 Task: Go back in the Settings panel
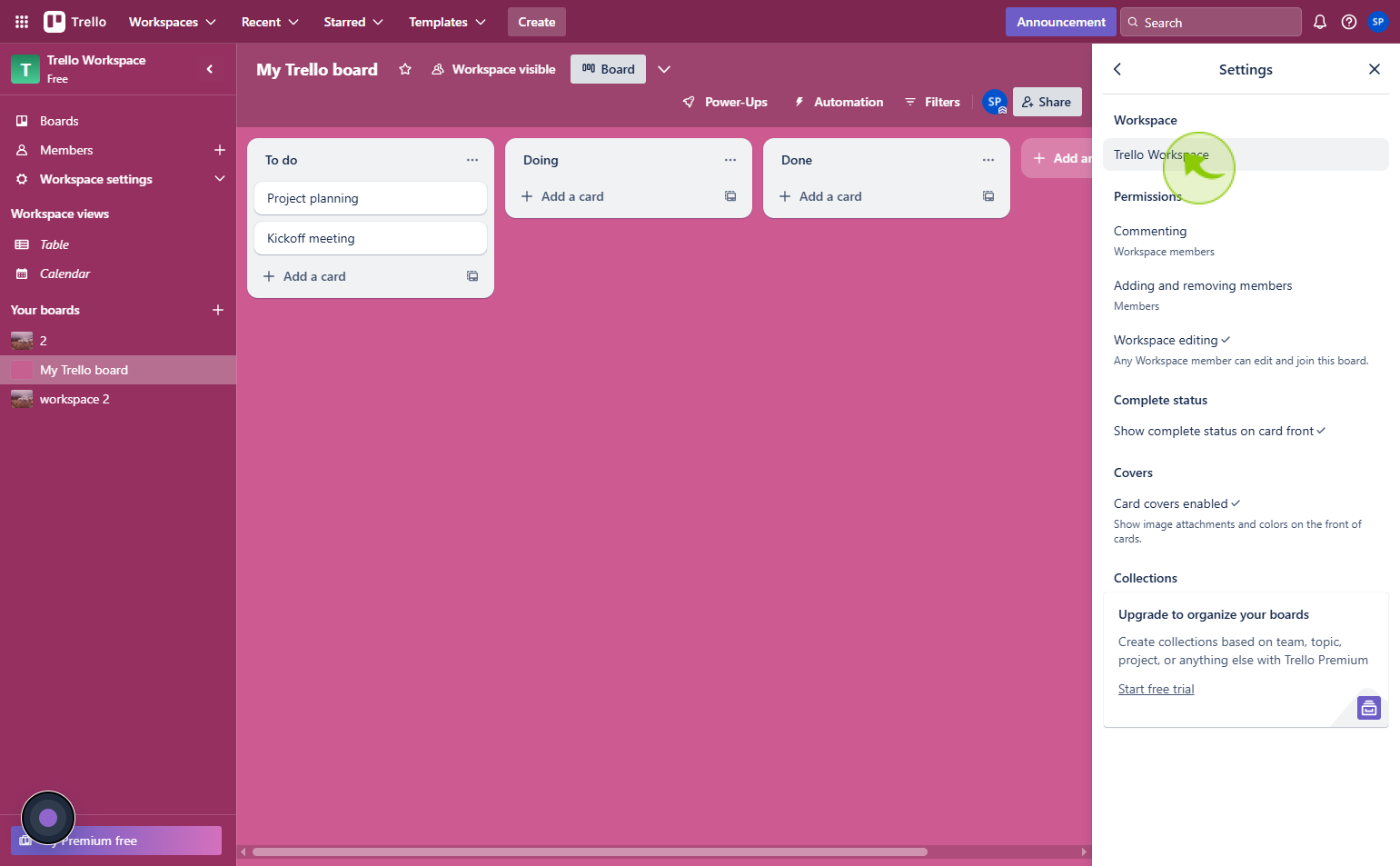click(1117, 69)
